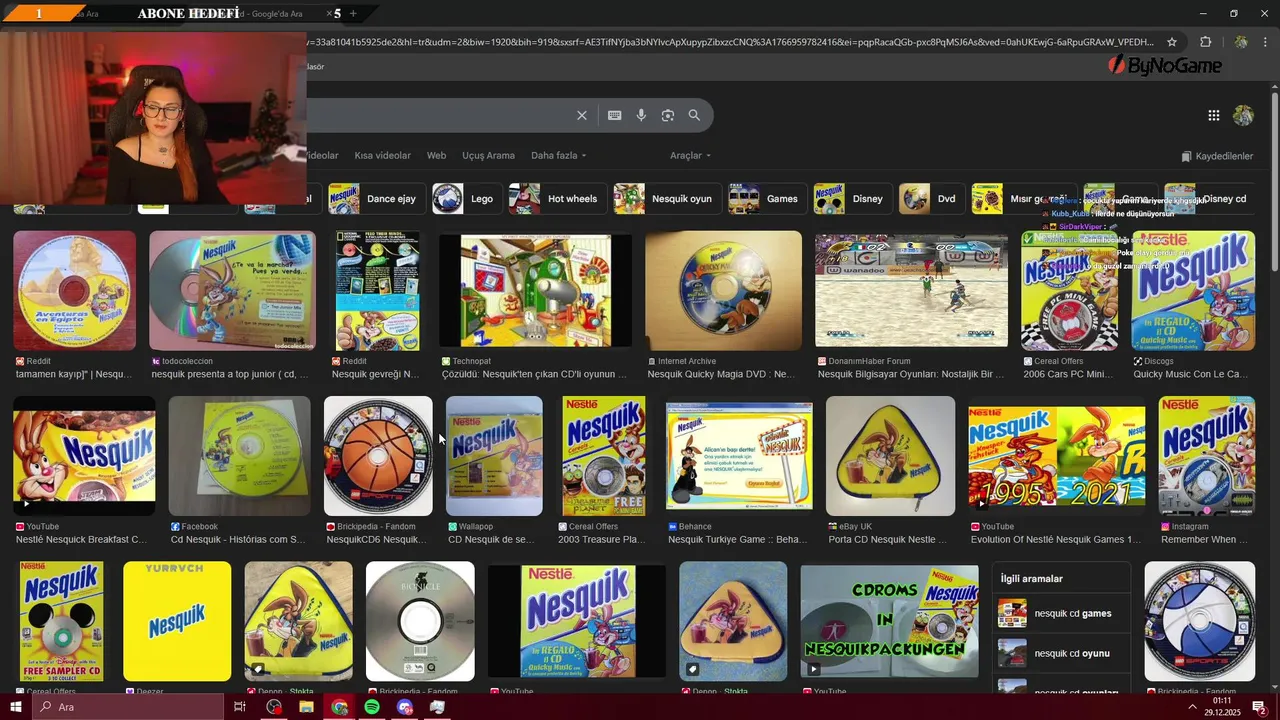Filter images by Disney cd chip

1209,198
